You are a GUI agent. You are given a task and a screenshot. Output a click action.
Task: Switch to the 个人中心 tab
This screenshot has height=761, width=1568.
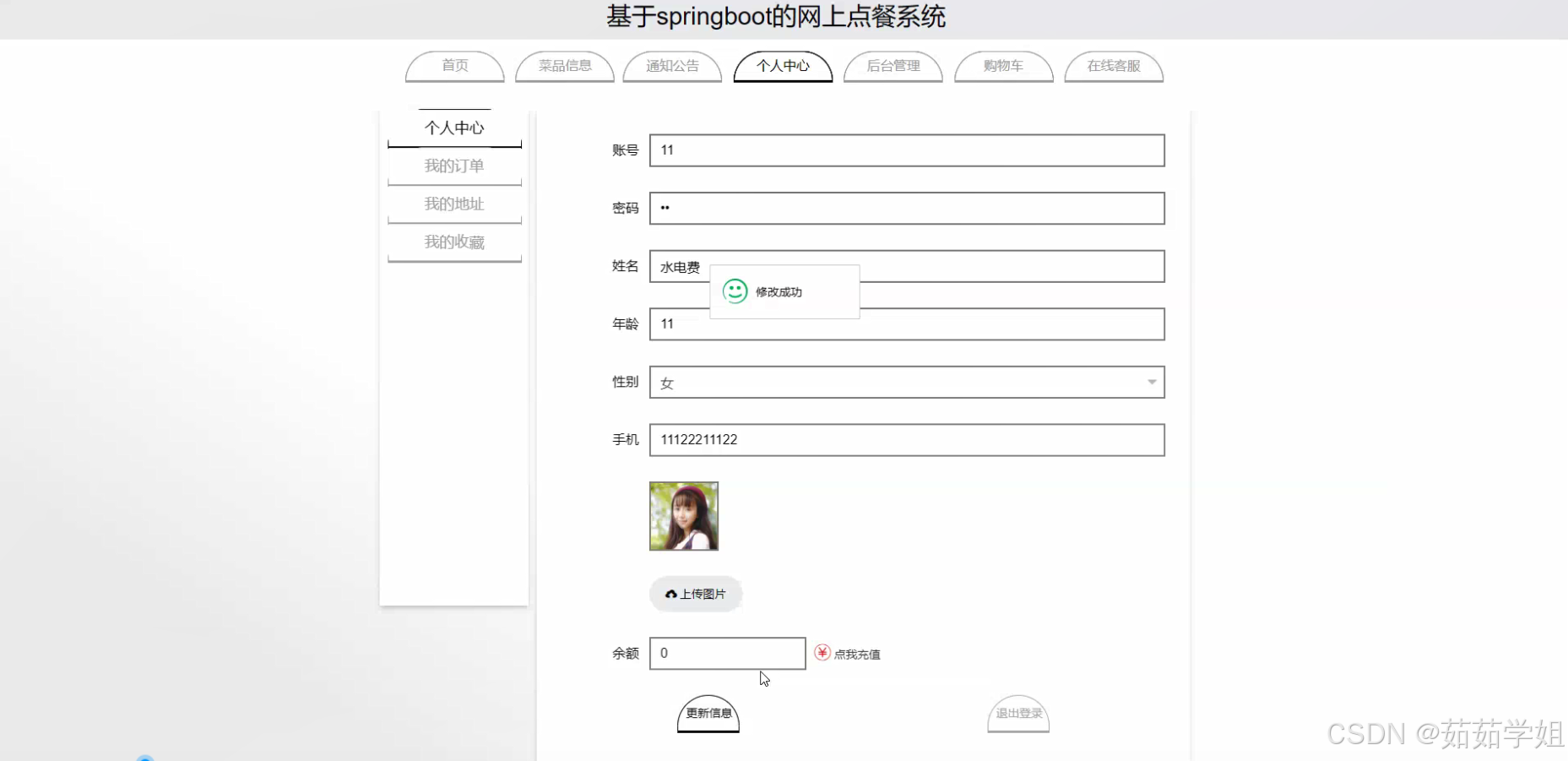tap(782, 66)
